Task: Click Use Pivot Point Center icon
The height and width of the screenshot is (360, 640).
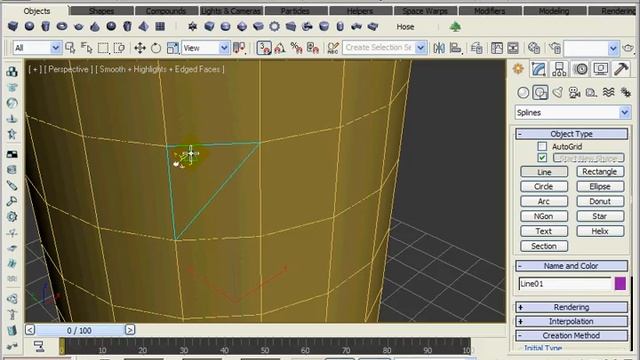Action: 239,48
